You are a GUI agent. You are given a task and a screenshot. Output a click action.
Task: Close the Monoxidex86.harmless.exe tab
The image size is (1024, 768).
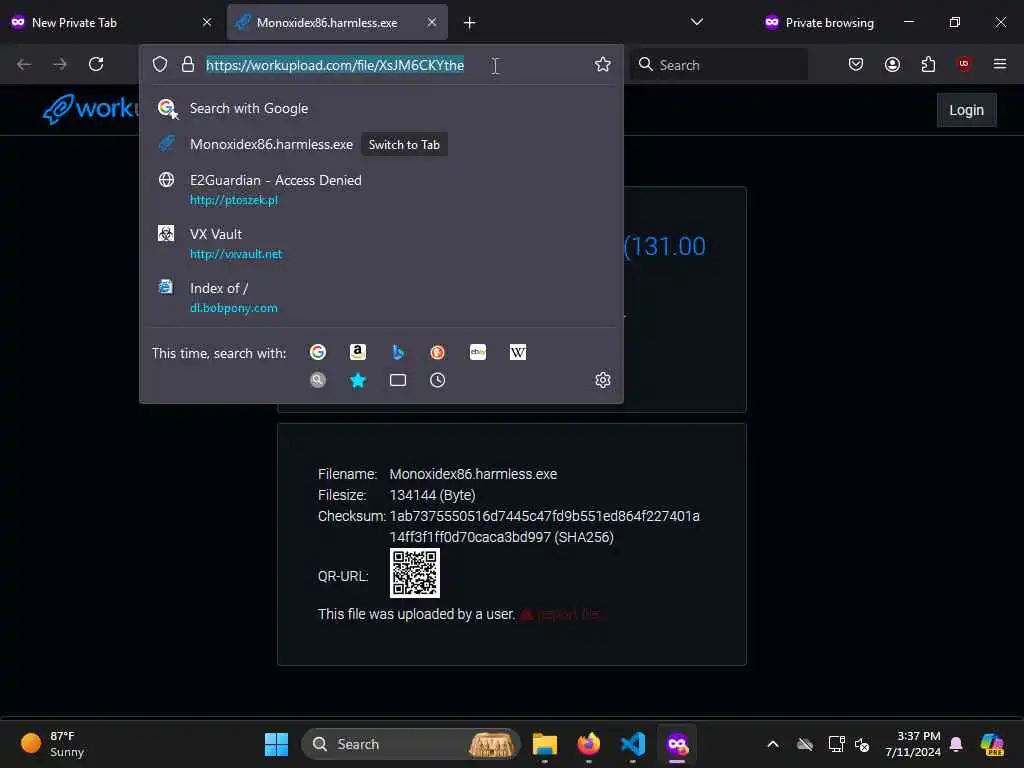pyautogui.click(x=432, y=22)
